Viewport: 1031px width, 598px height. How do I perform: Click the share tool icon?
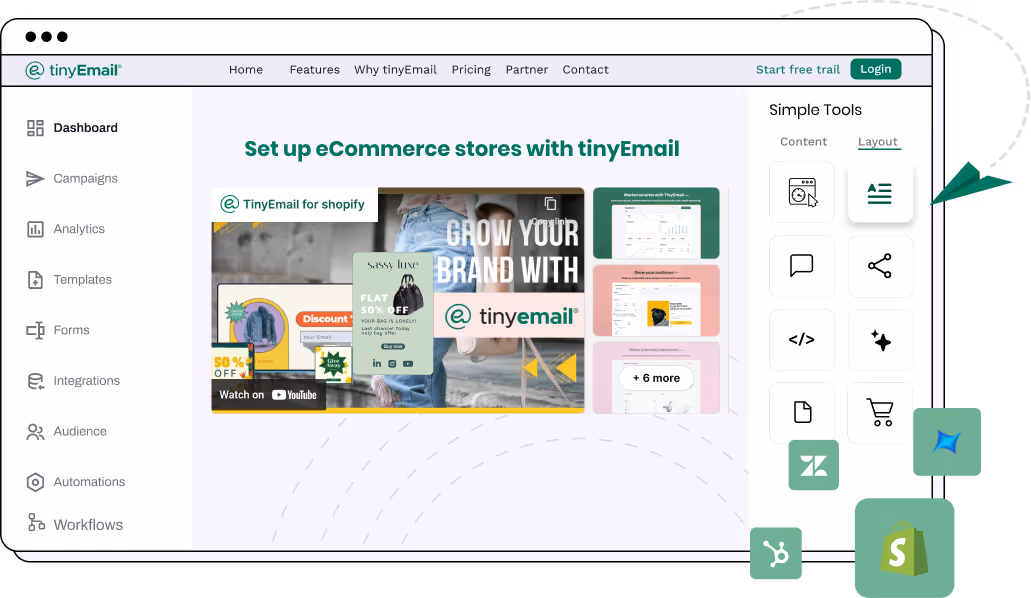point(880,266)
